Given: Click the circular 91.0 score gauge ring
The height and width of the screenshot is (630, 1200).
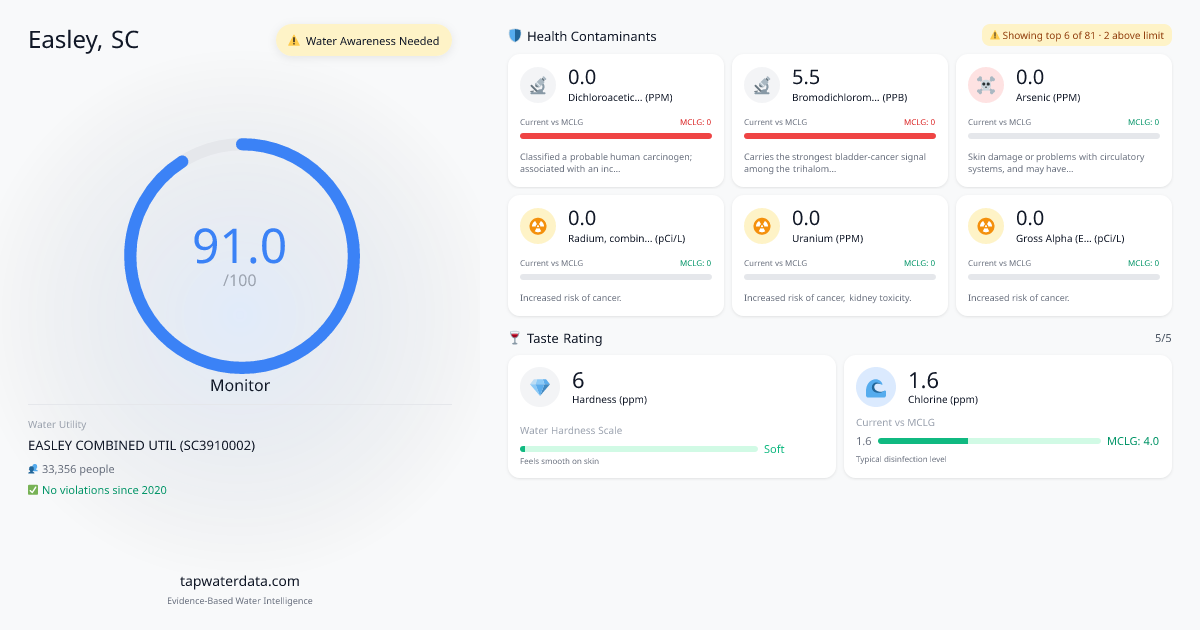Looking at the screenshot, I should tap(240, 256).
